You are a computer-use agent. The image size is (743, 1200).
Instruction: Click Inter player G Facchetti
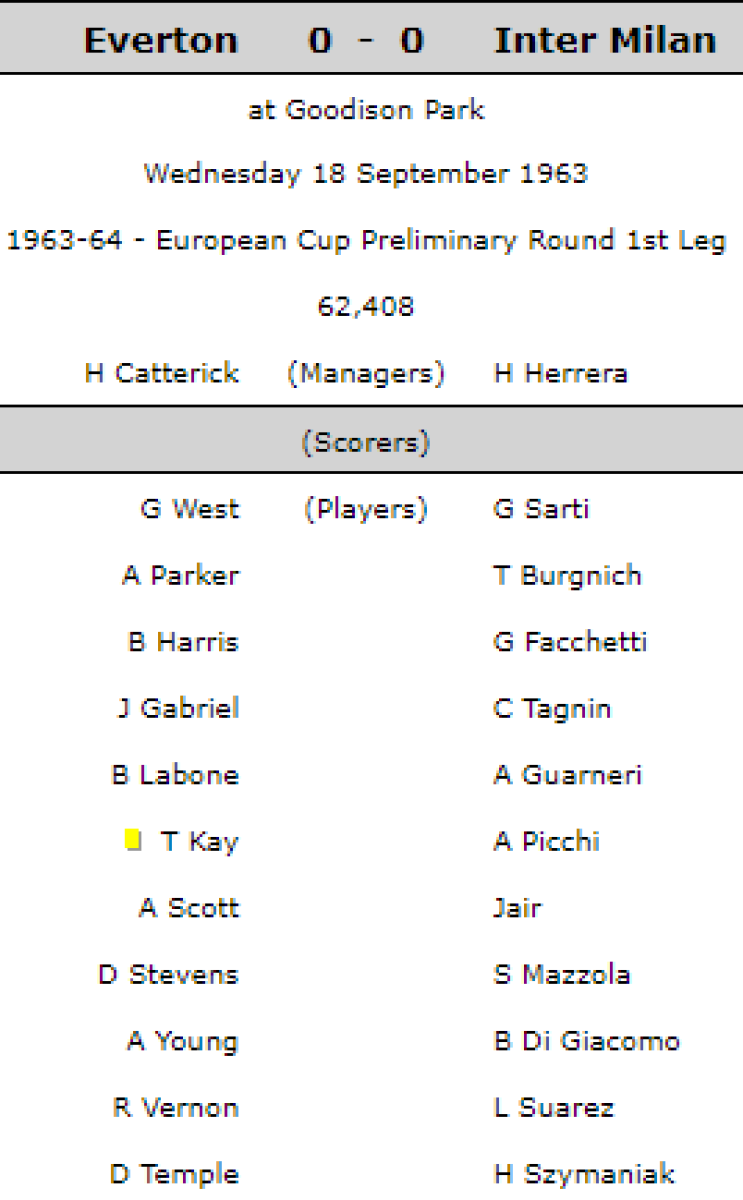coord(570,642)
